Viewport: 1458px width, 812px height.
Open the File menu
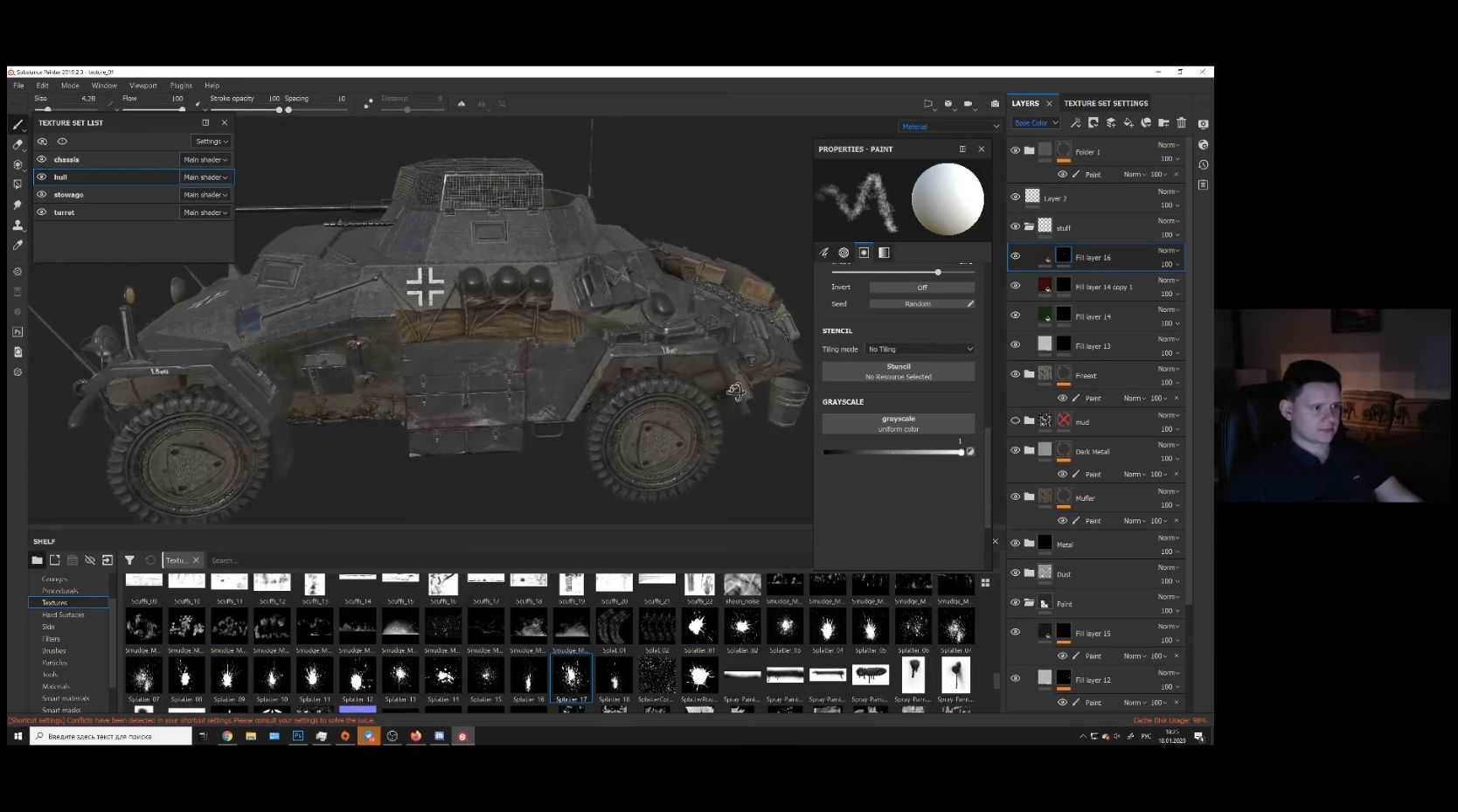(x=18, y=86)
